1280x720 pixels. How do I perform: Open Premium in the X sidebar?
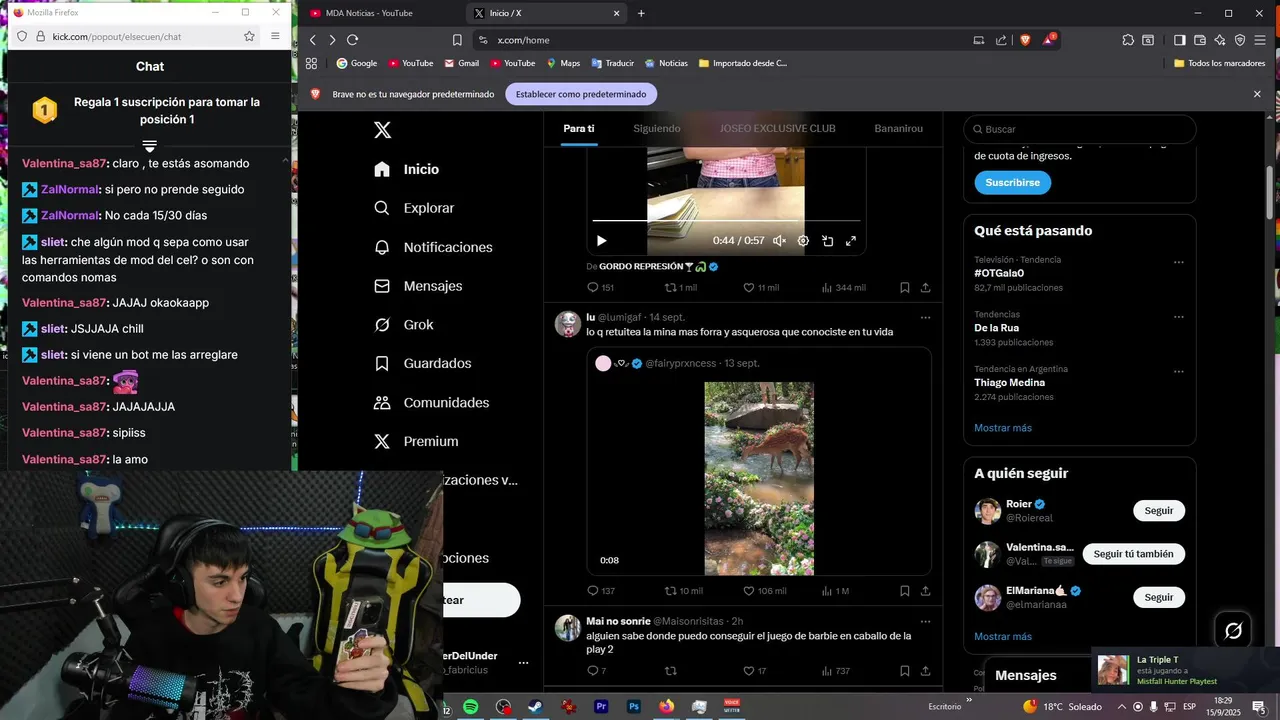416,441
